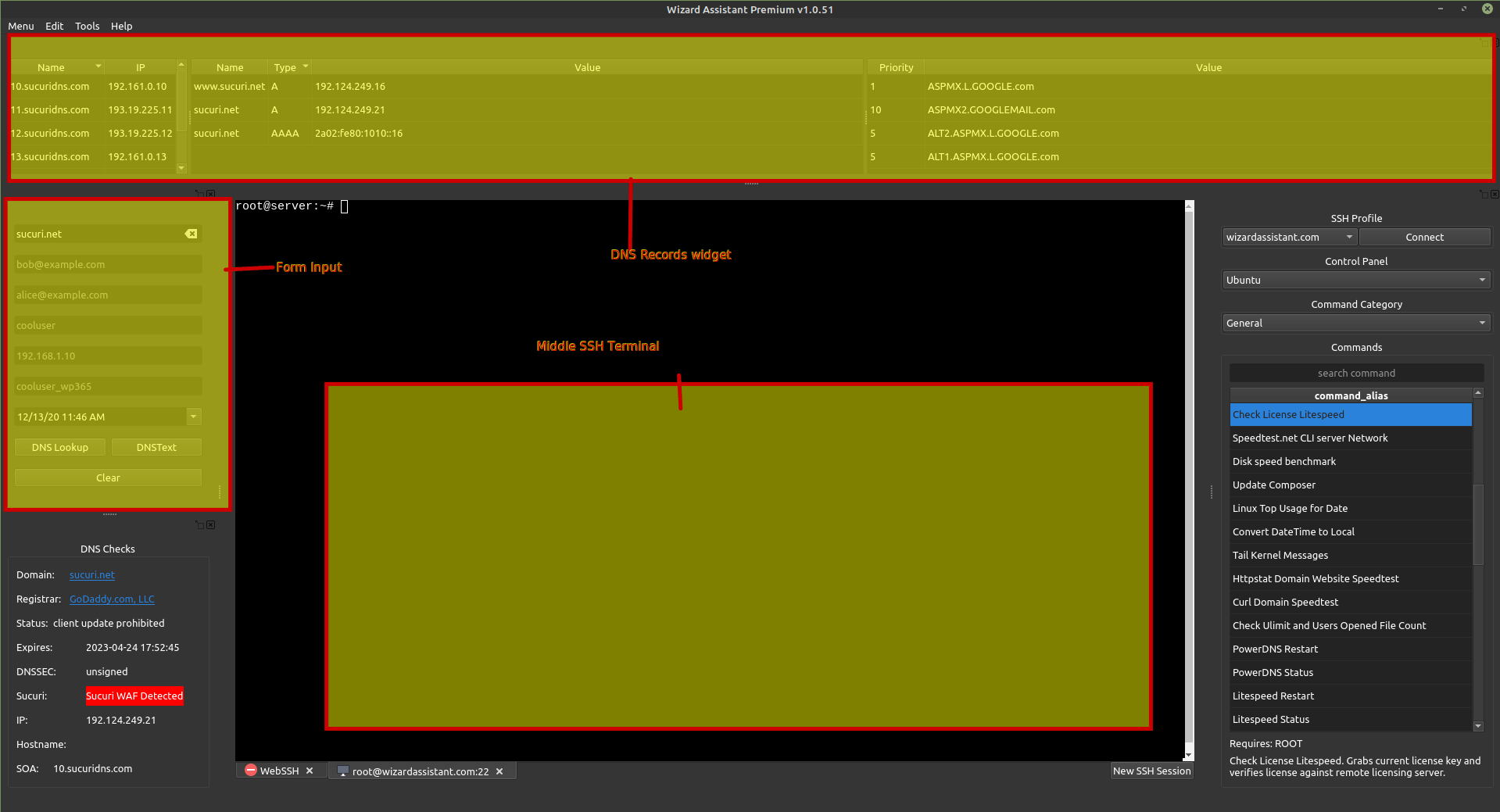This screenshot has height=812, width=1500.
Task: Click the monitor icon on the root@wizardassistant.com:22 tab
Action: coord(342,771)
